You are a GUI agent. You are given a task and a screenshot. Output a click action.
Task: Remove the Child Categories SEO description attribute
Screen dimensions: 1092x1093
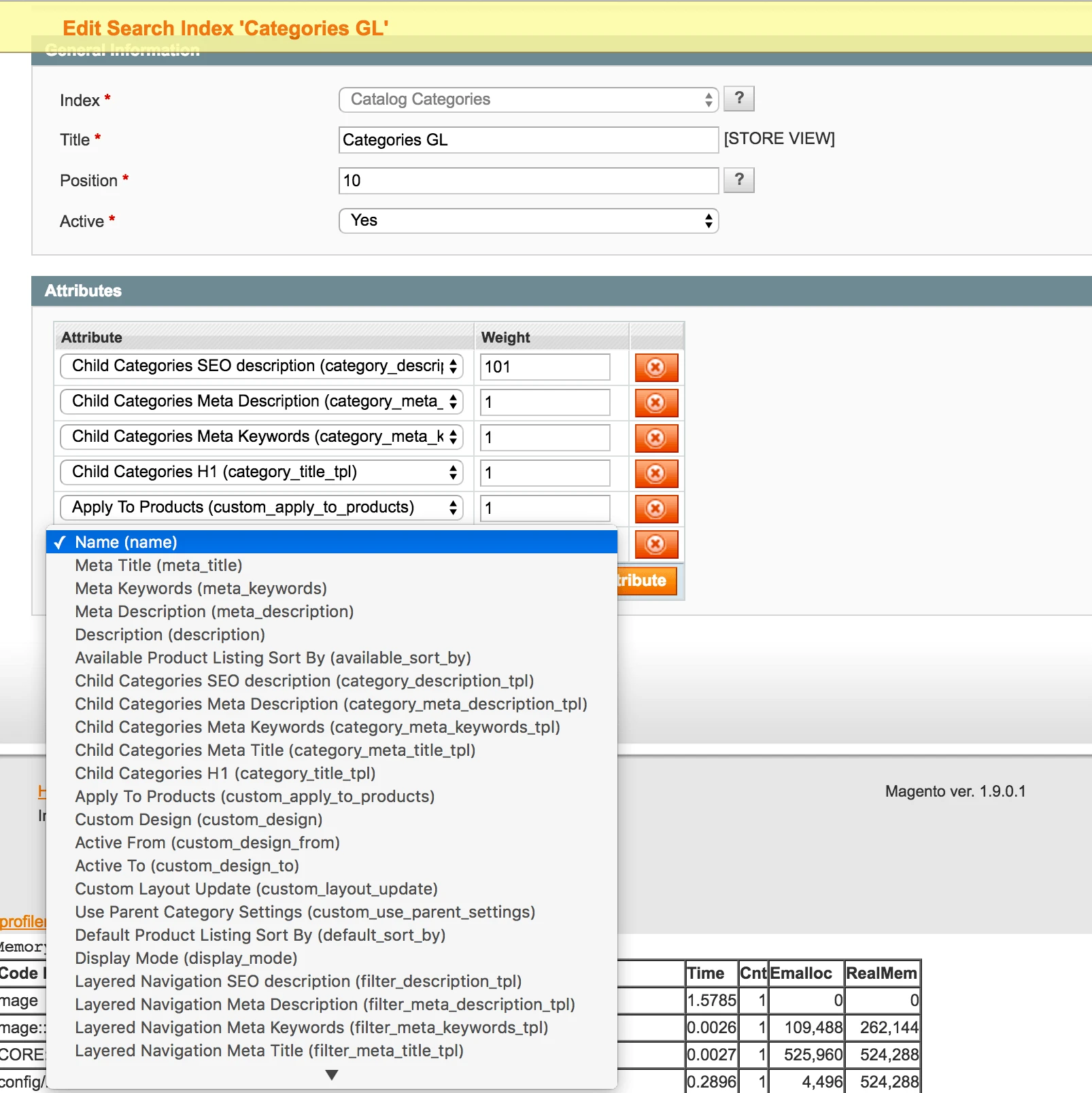[655, 367]
